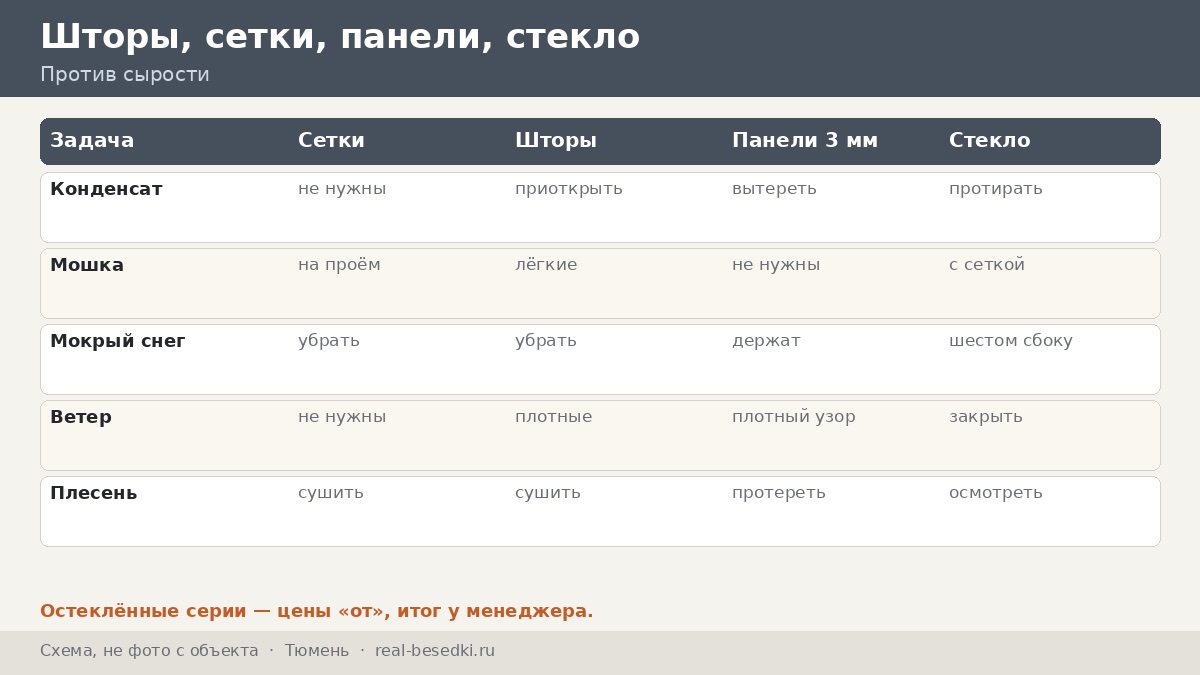Click the 'Задача' column header
The height and width of the screenshot is (675, 1200).
click(92, 141)
